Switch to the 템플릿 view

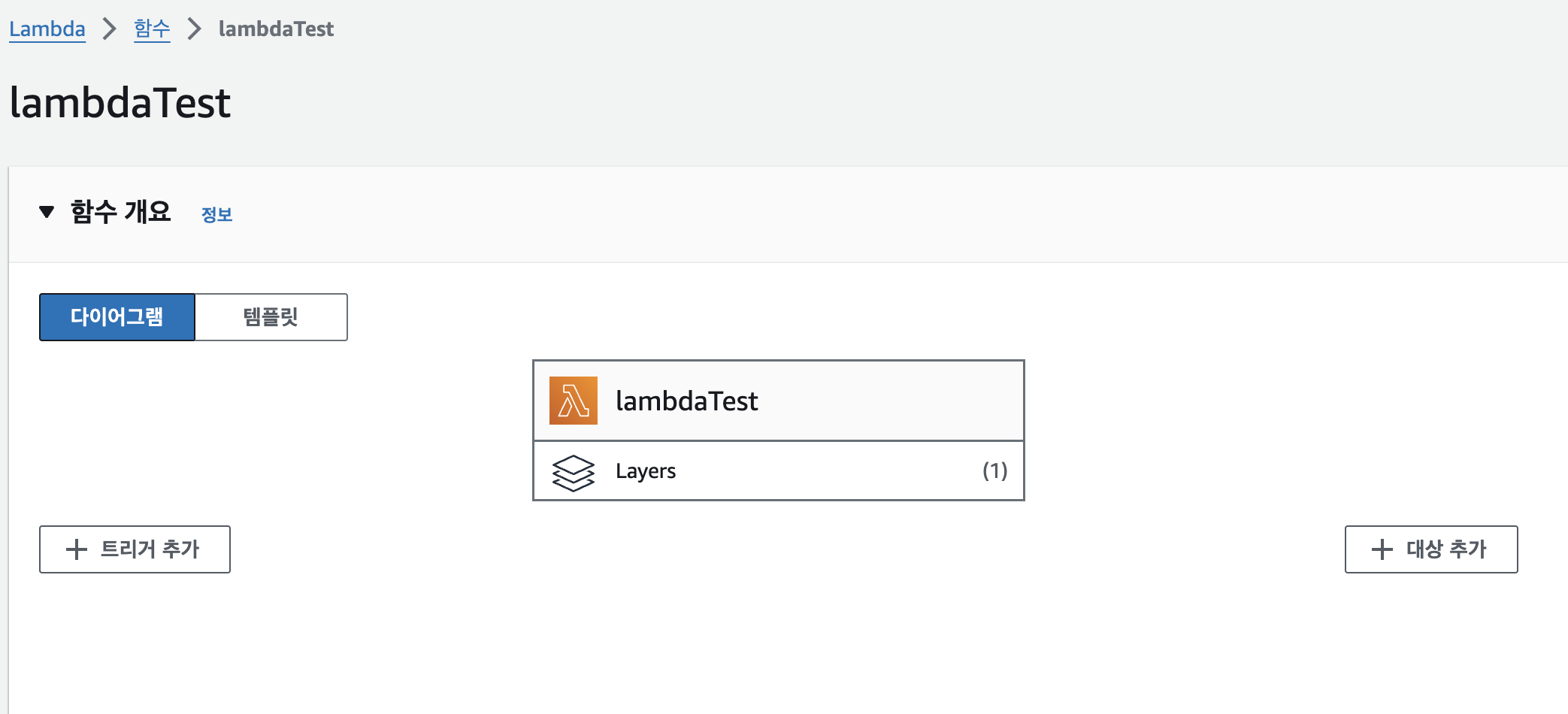pyautogui.click(x=271, y=317)
